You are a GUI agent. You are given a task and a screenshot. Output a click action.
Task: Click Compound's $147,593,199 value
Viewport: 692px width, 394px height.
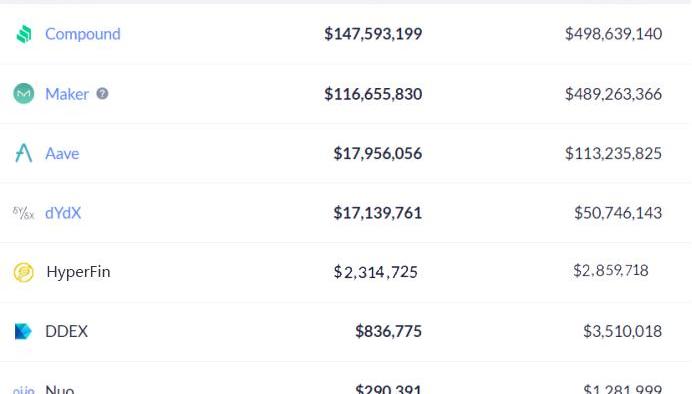[x=373, y=34]
